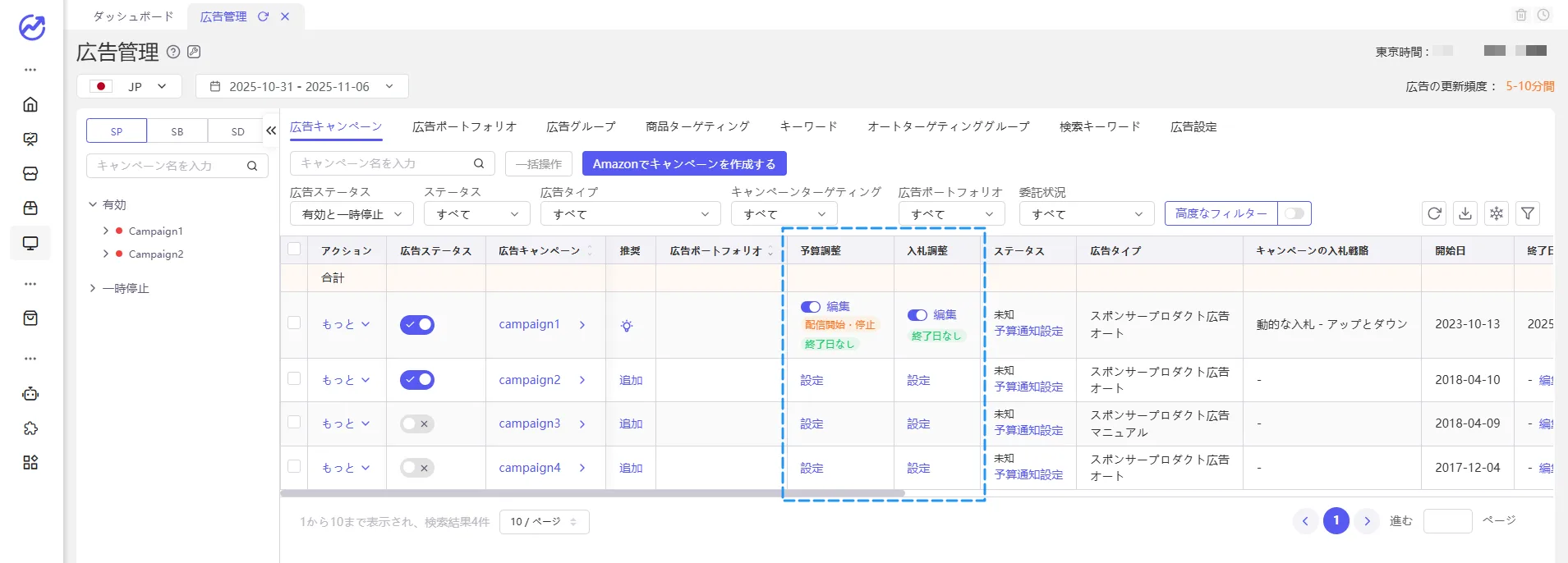Screen dimensions: 1568x563
Task: Switch to the 商品ターゲティング tab
Action: pyautogui.click(x=697, y=126)
